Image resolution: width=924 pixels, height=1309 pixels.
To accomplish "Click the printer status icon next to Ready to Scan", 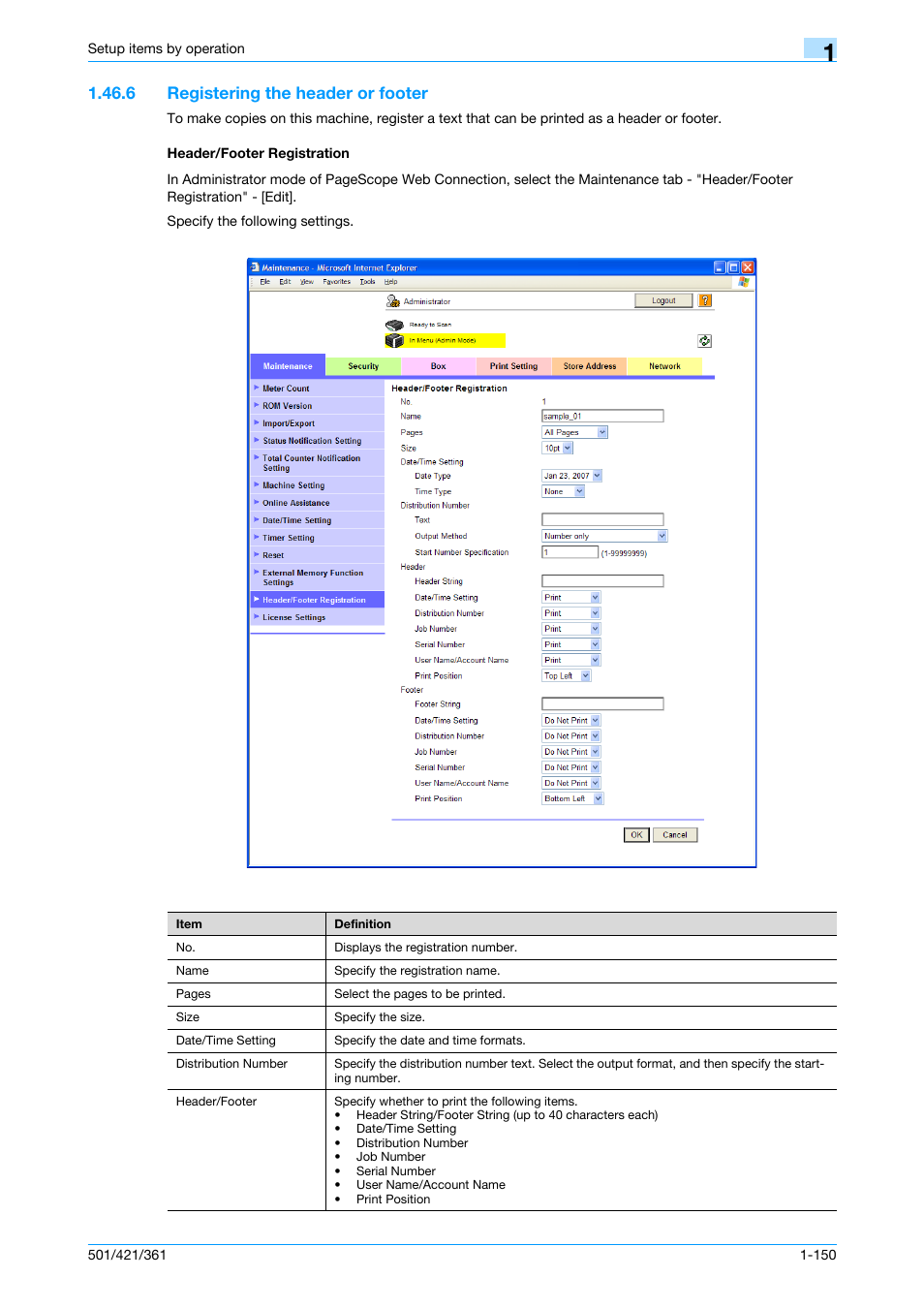I will [x=394, y=325].
